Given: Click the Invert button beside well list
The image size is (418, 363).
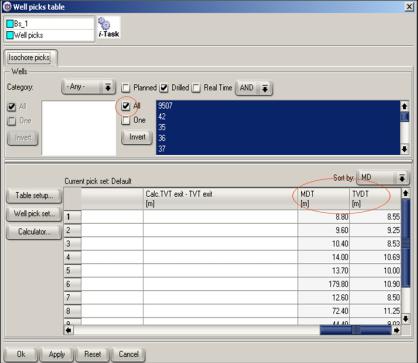Looking at the screenshot, I should tap(137, 137).
